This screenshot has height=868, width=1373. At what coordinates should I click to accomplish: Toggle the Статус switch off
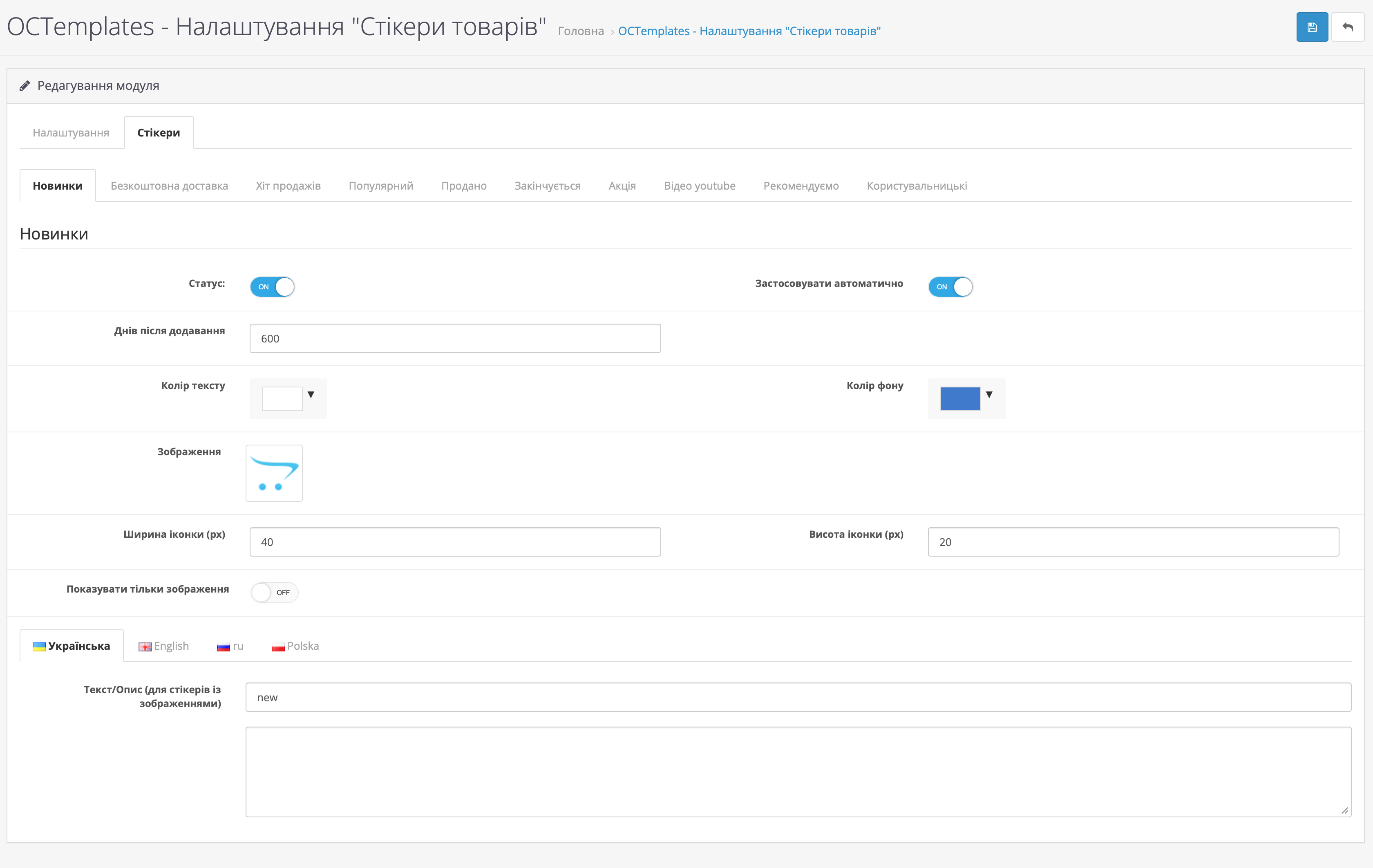273,286
